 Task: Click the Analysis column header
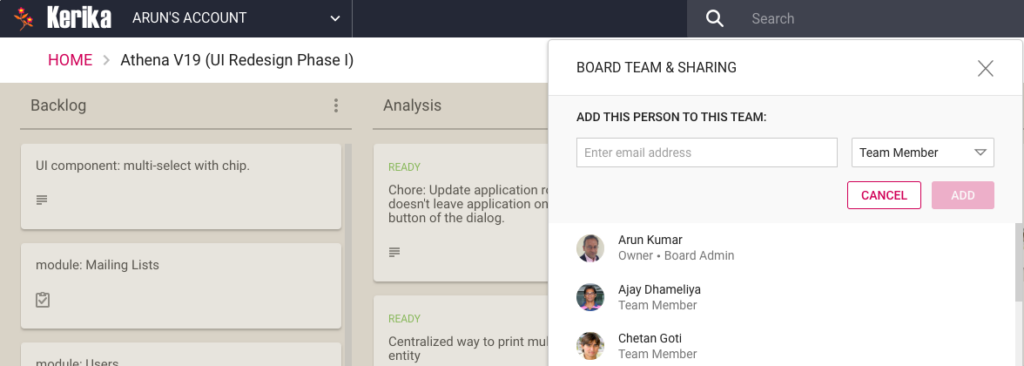coord(412,105)
